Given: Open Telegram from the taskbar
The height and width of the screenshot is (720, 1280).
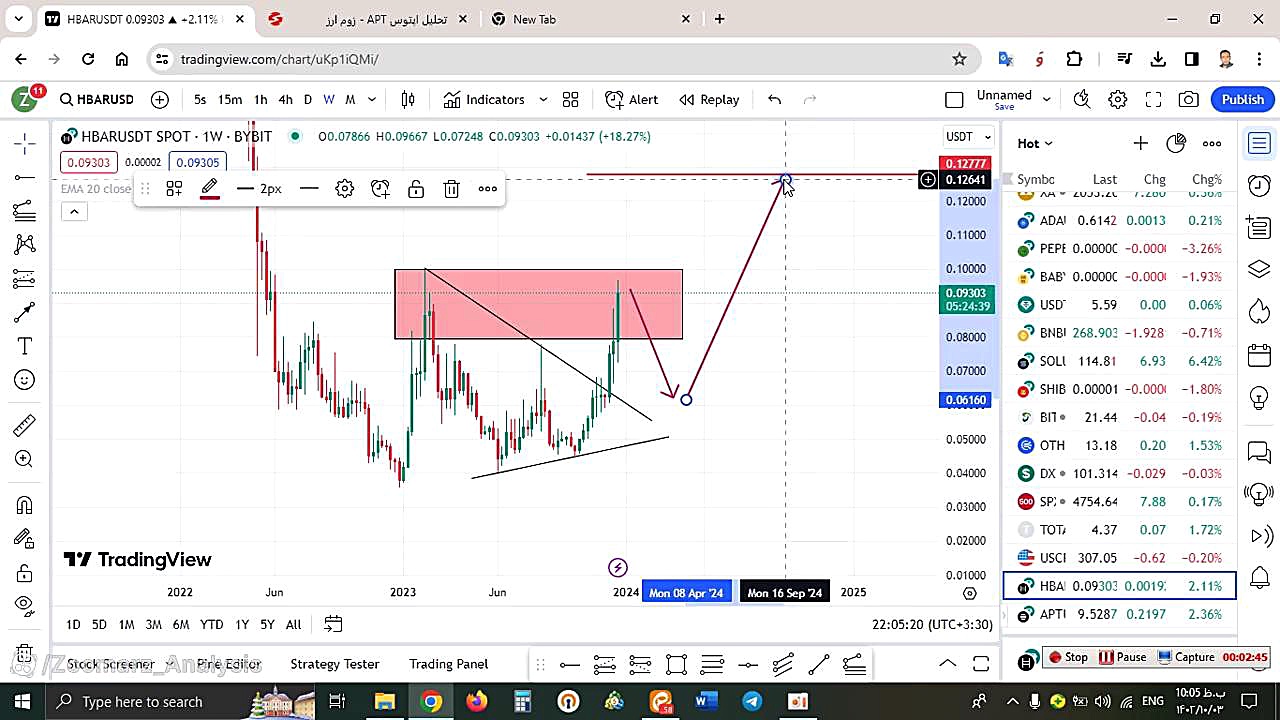Looking at the screenshot, I should (752, 701).
